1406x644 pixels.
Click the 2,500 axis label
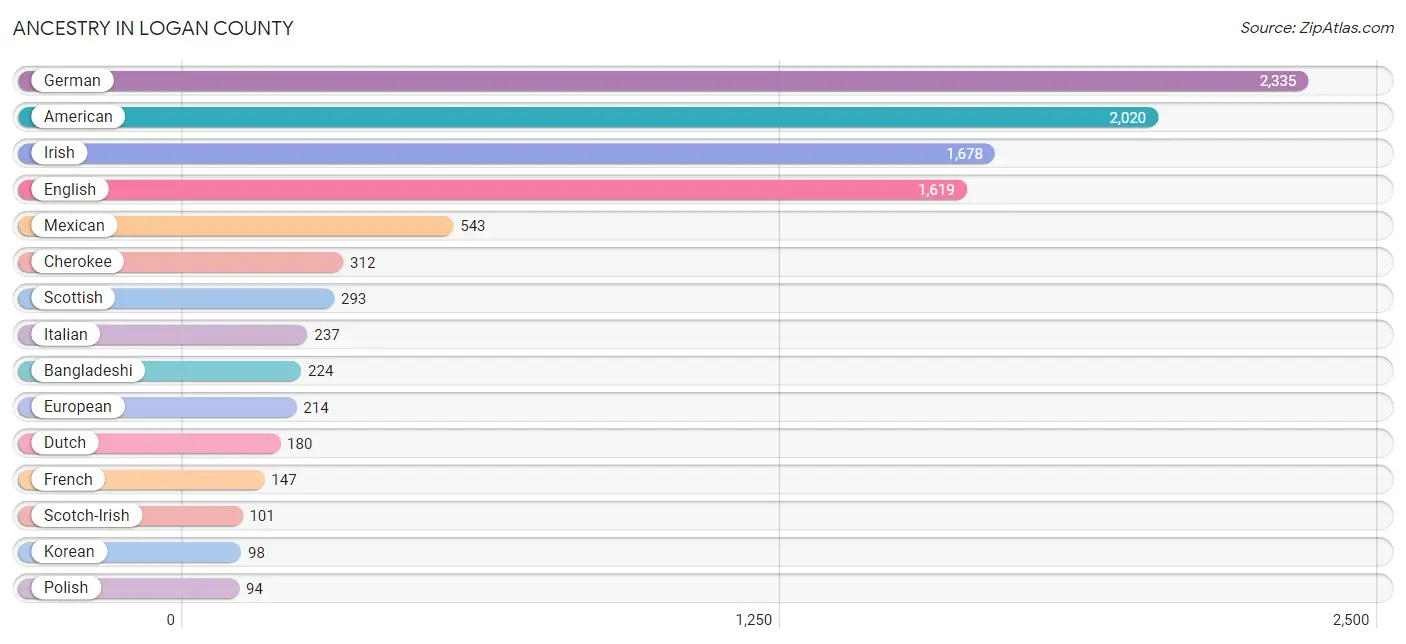pyautogui.click(x=1350, y=620)
